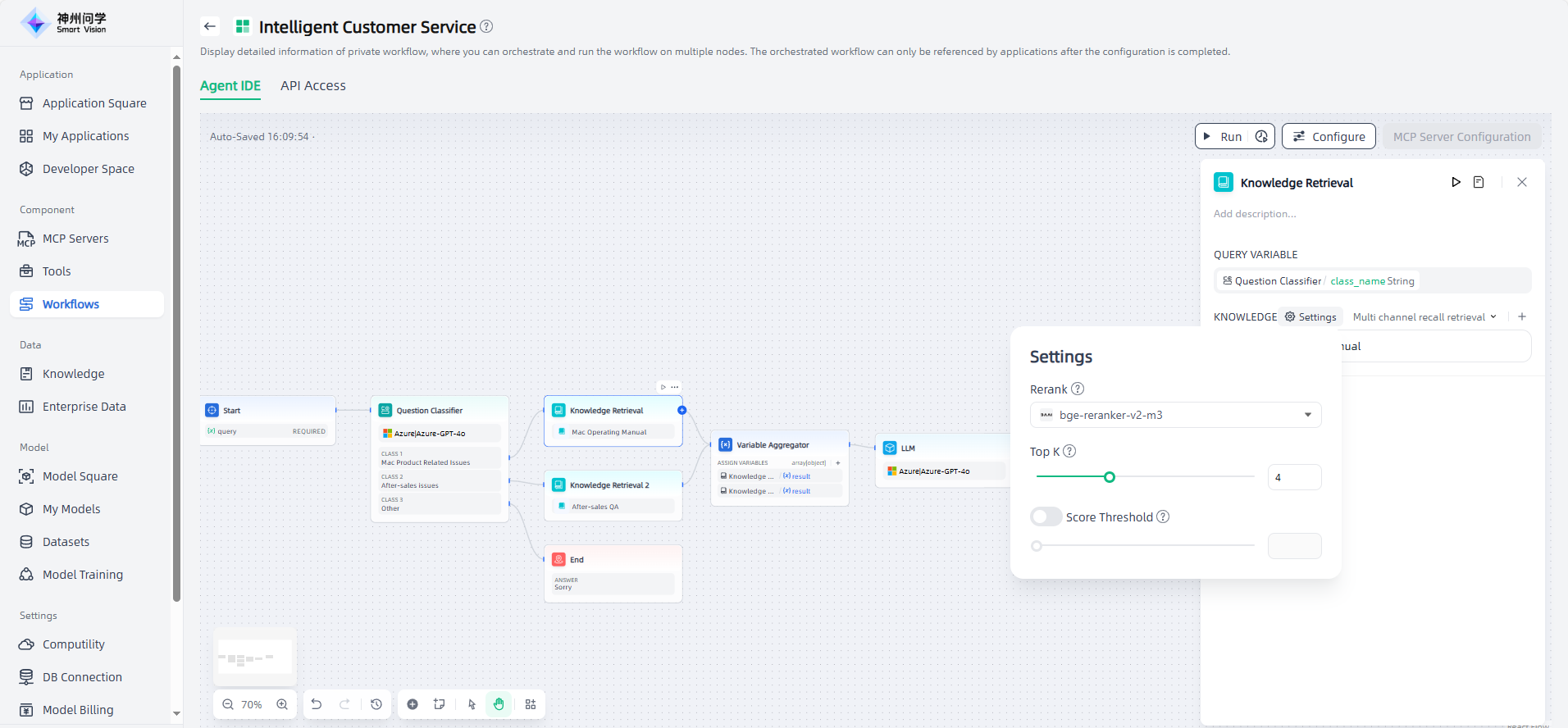This screenshot has width=1568, height=728.
Task: Open workflow version history
Action: point(376,704)
